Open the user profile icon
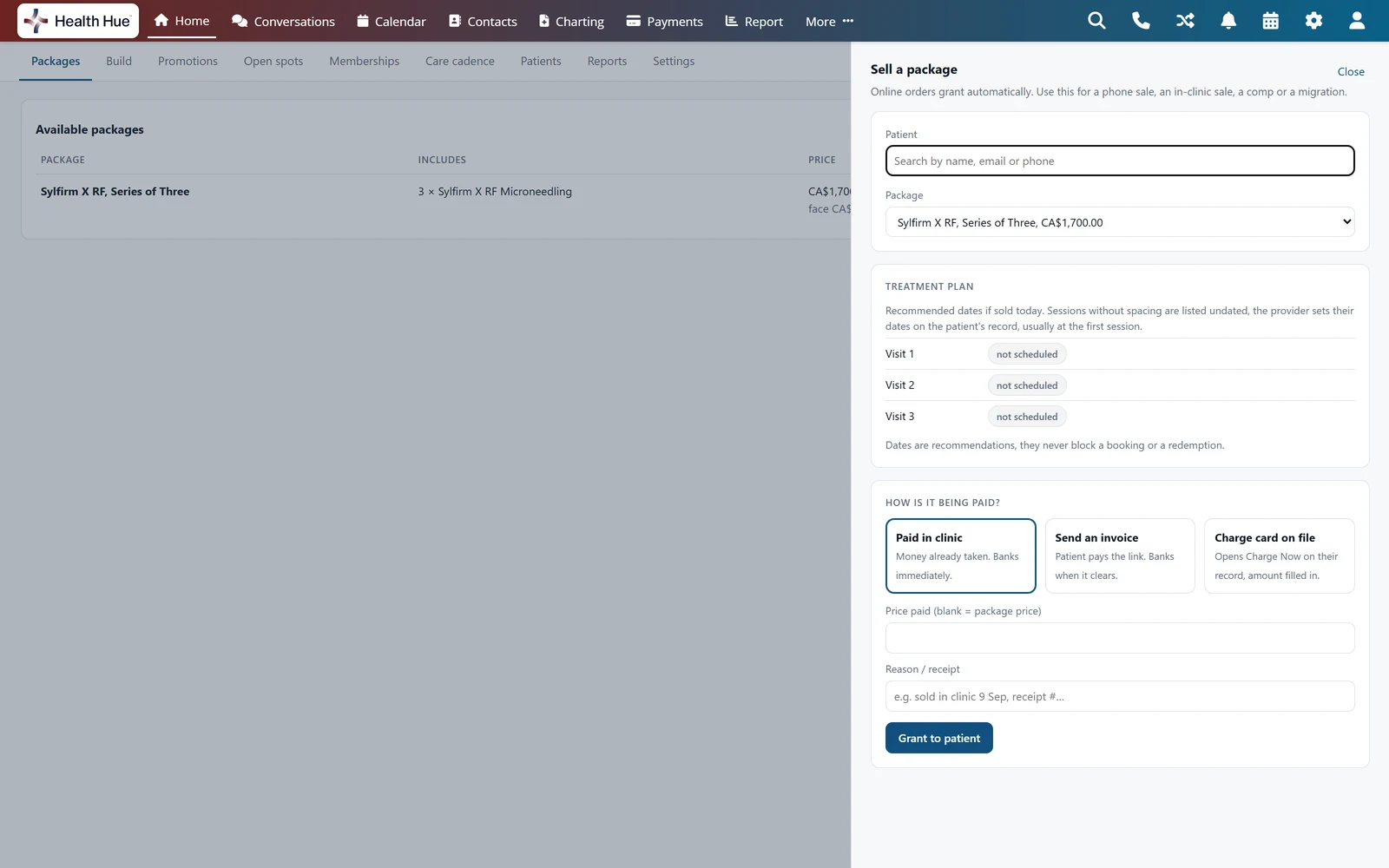This screenshot has height=868, width=1389. [x=1357, y=21]
